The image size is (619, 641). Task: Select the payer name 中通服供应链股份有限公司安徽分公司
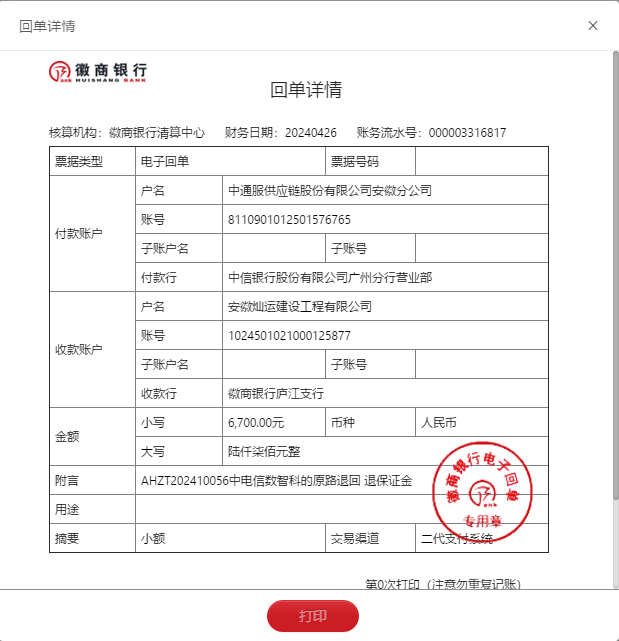[x=330, y=190]
